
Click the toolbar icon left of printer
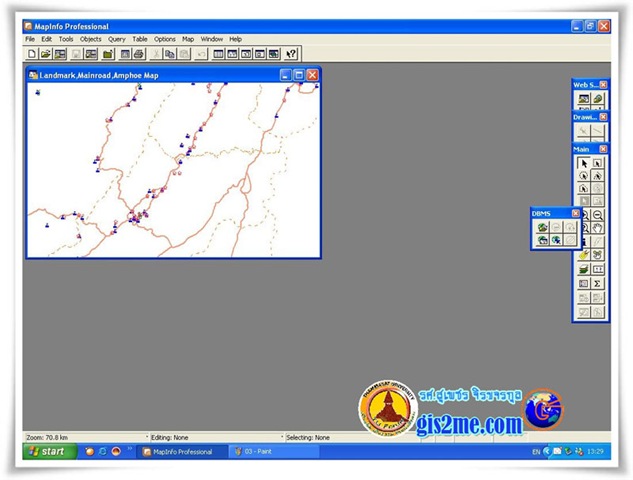125,54
